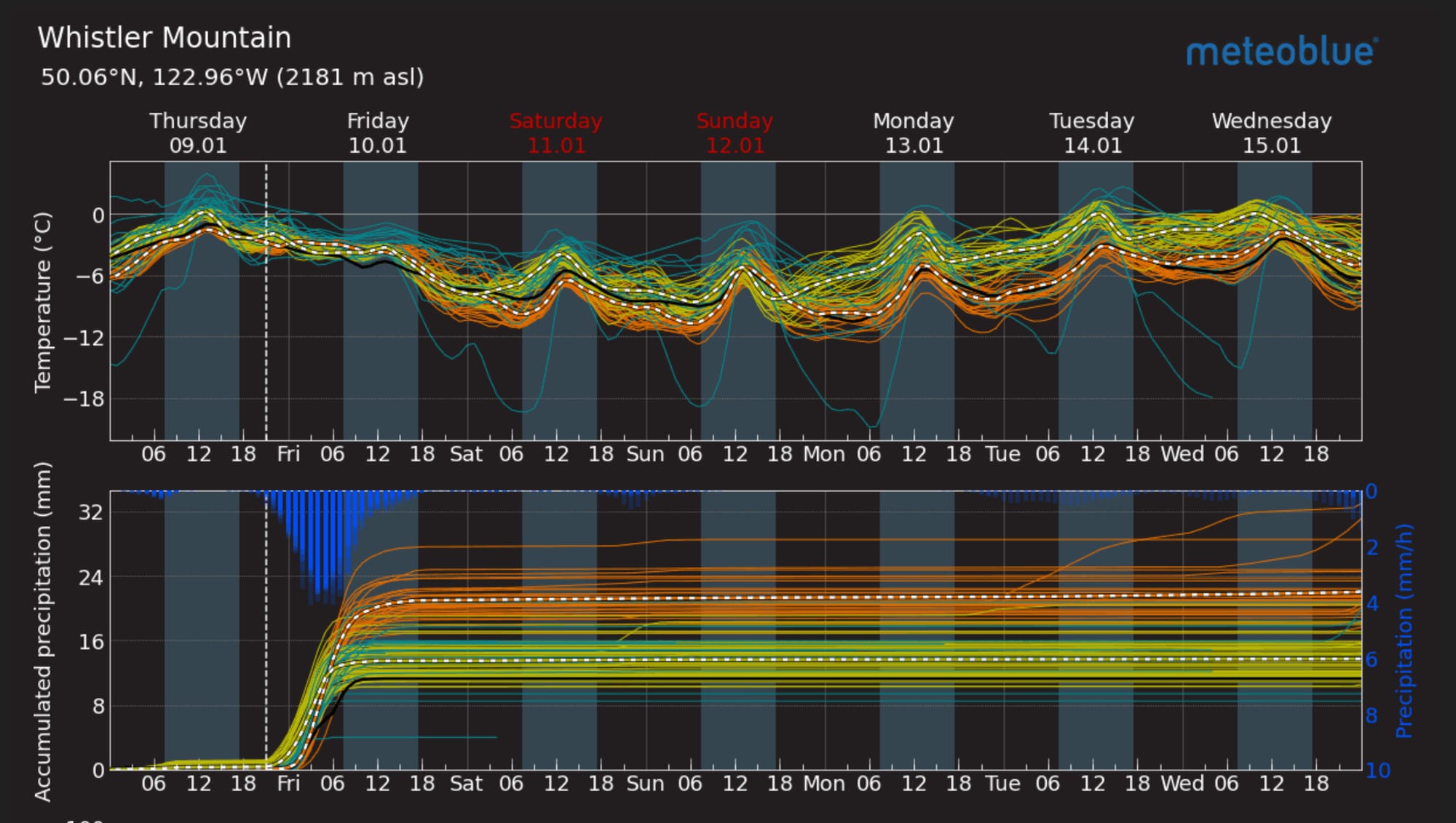Click the 32 mm accumulated precipitation tick label
This screenshot has width=1456, height=823.
(91, 512)
